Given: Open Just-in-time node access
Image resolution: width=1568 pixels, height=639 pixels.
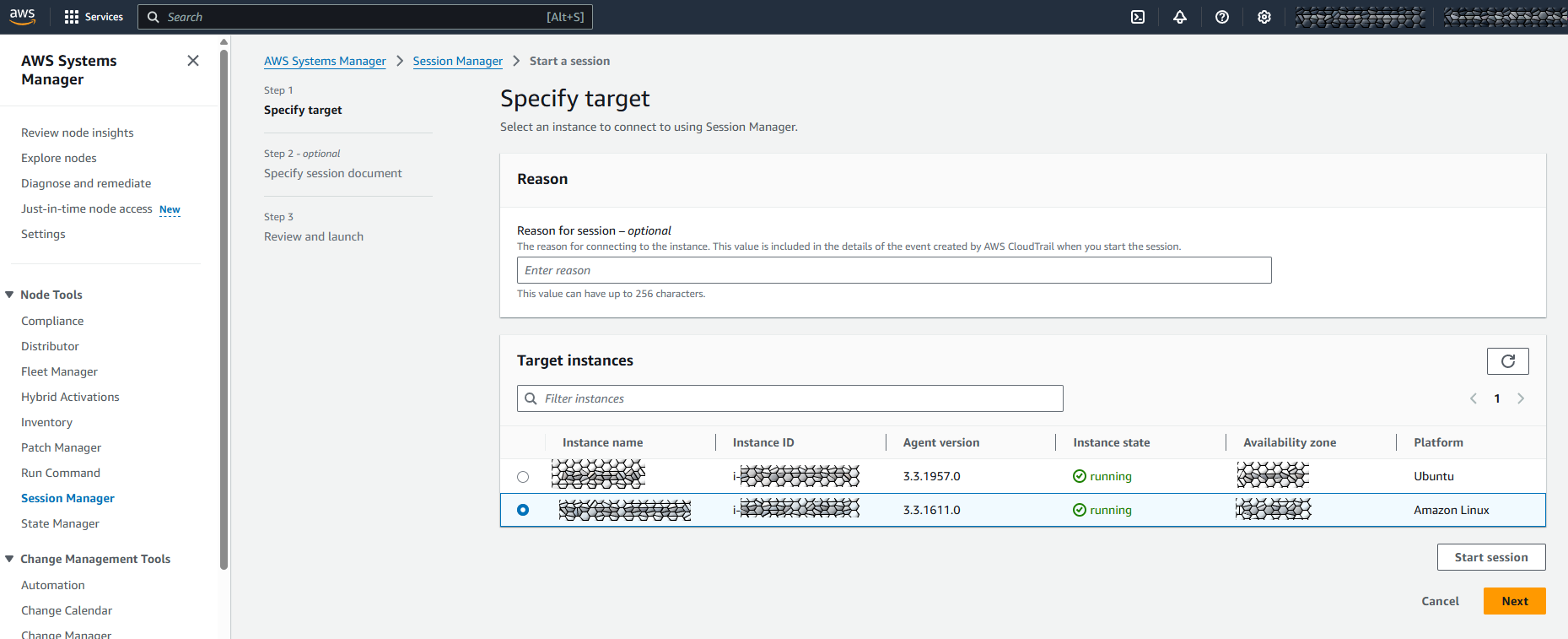Looking at the screenshot, I should click(87, 208).
